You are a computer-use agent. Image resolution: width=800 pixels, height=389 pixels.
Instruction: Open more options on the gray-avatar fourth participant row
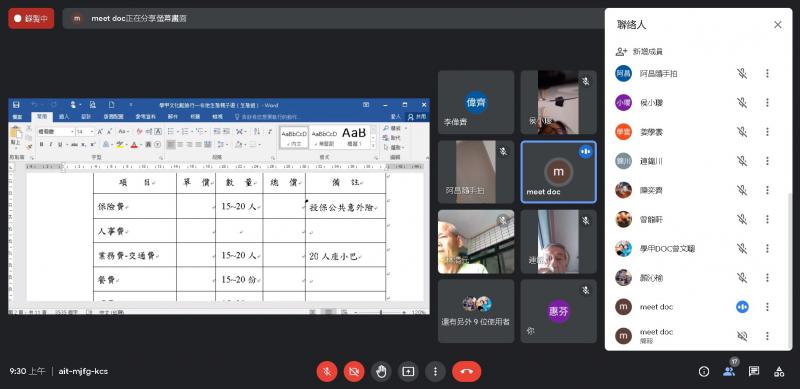click(767, 161)
